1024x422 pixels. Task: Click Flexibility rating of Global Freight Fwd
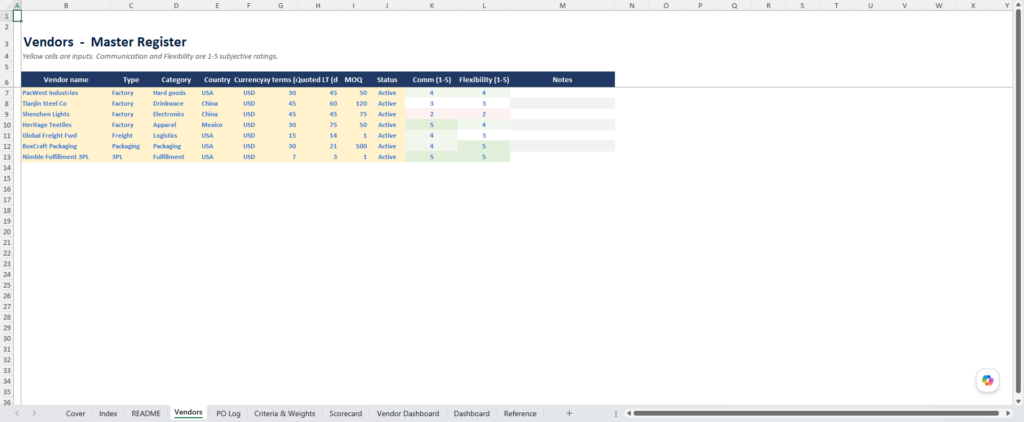484,135
